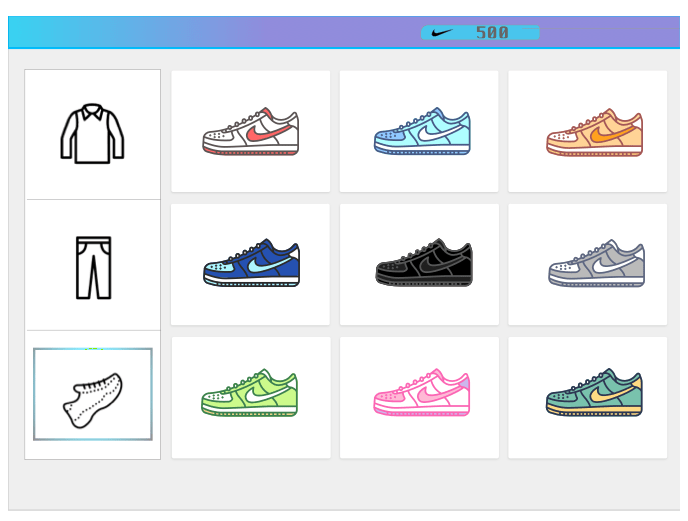The width and height of the screenshot is (688, 521).
Task: Click the gradient header bar
Action: [344, 32]
